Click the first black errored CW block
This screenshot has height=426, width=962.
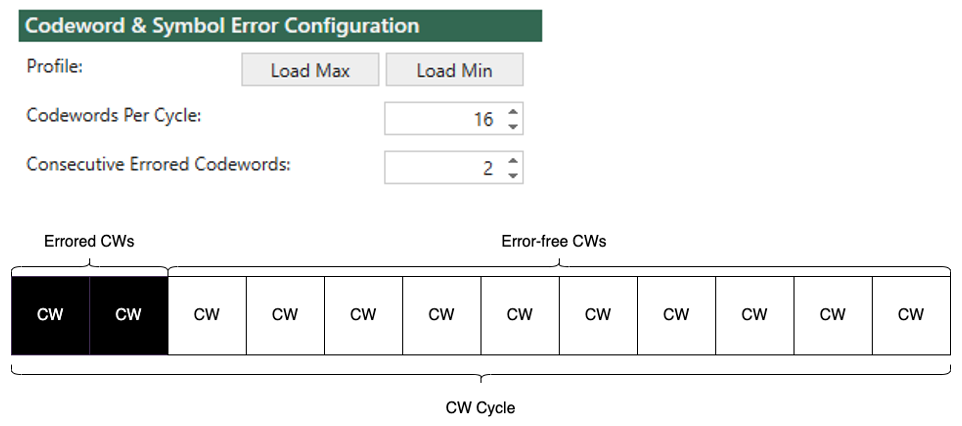pyautogui.click(x=50, y=316)
